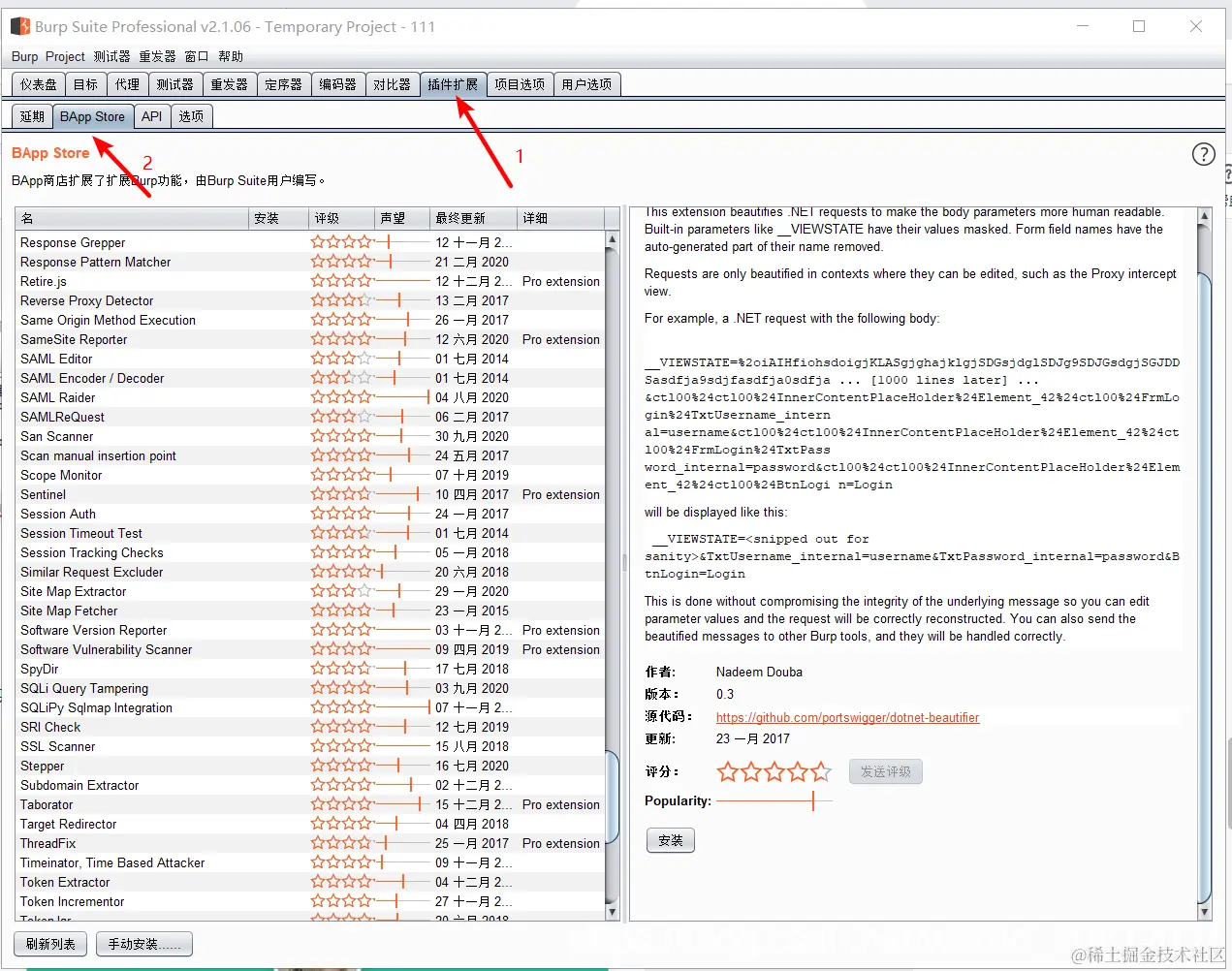
Task: Switch to the 项目选项 tab
Action: click(520, 84)
